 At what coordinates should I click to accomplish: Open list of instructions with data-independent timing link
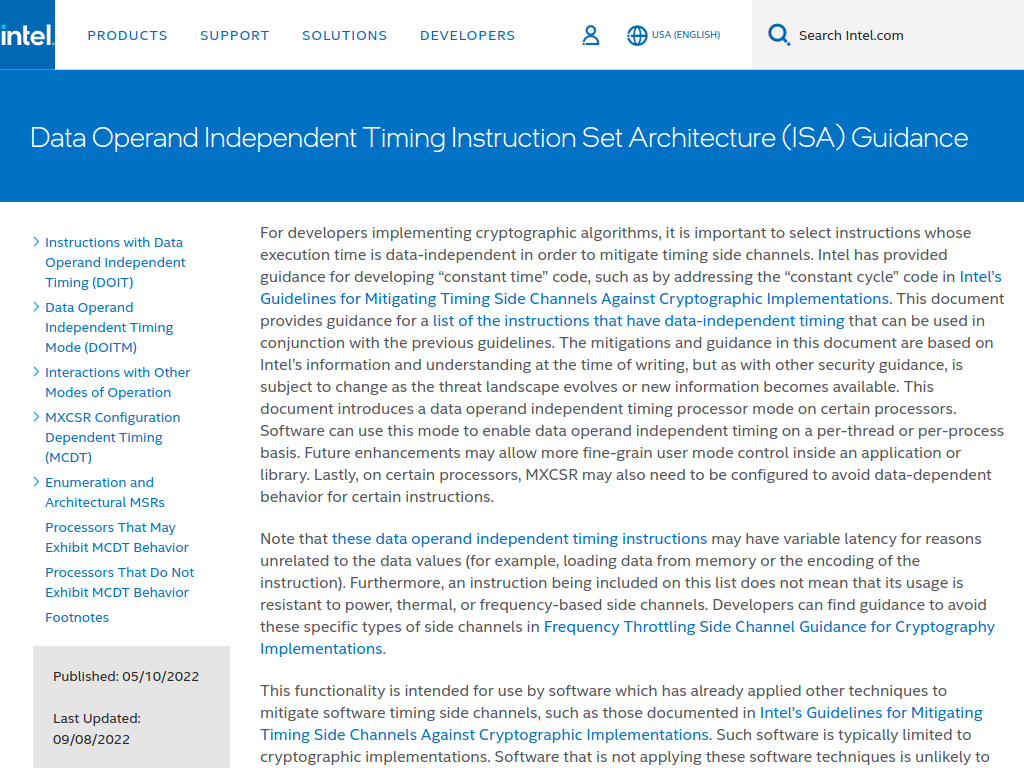click(638, 321)
